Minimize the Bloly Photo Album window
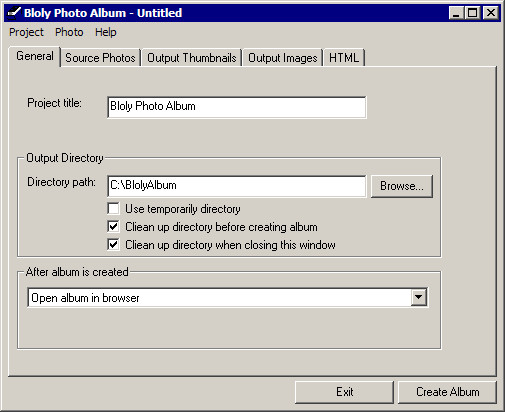The image size is (505, 412). [456, 13]
